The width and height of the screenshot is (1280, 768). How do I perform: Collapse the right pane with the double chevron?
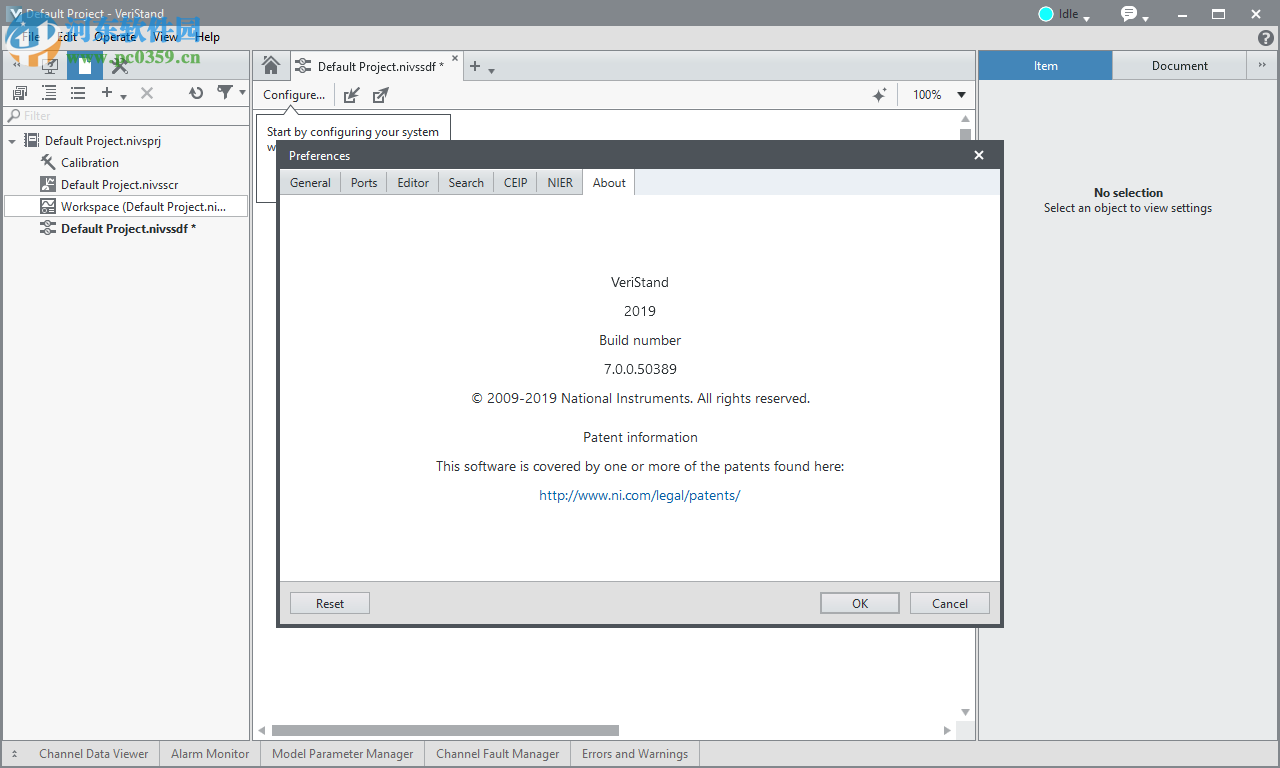pos(1262,65)
